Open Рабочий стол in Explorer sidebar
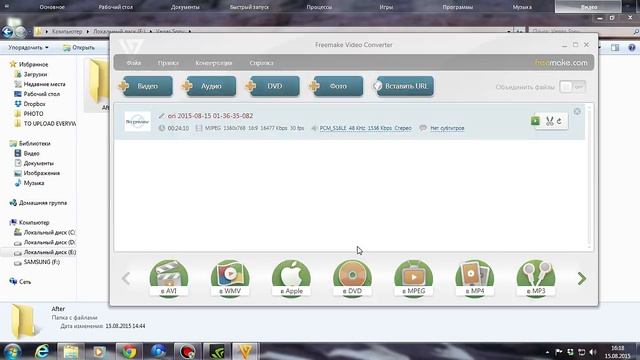 point(37,94)
